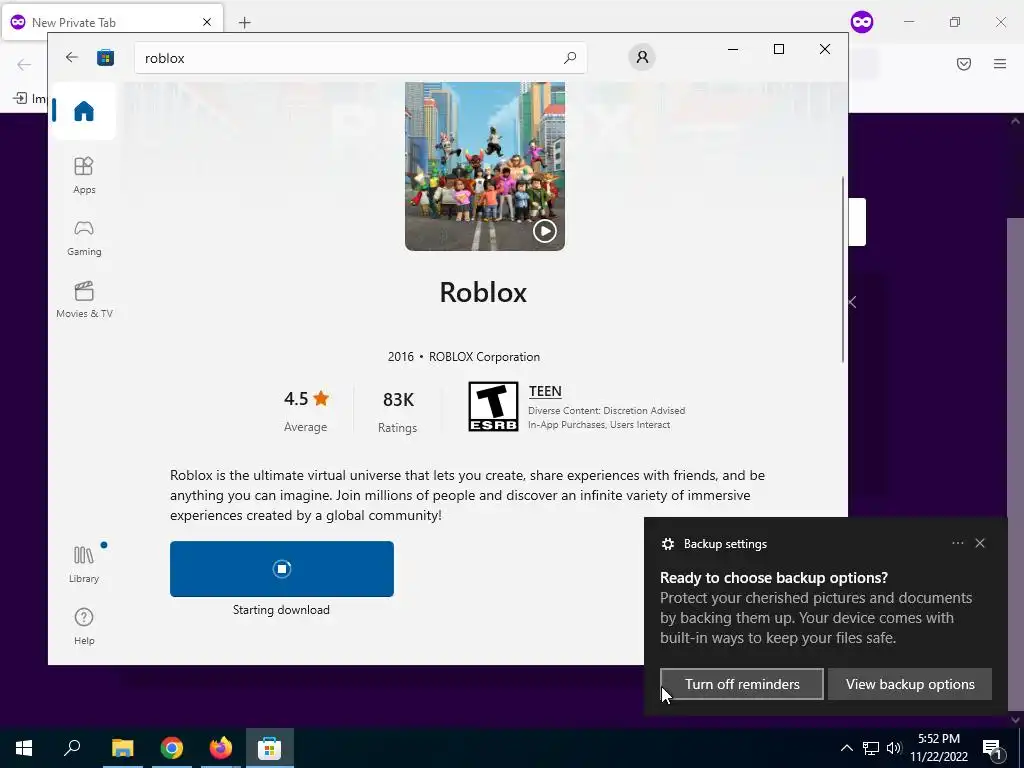Click the Backup settings gear icon
Viewport: 1024px width, 768px height.
(x=667, y=544)
